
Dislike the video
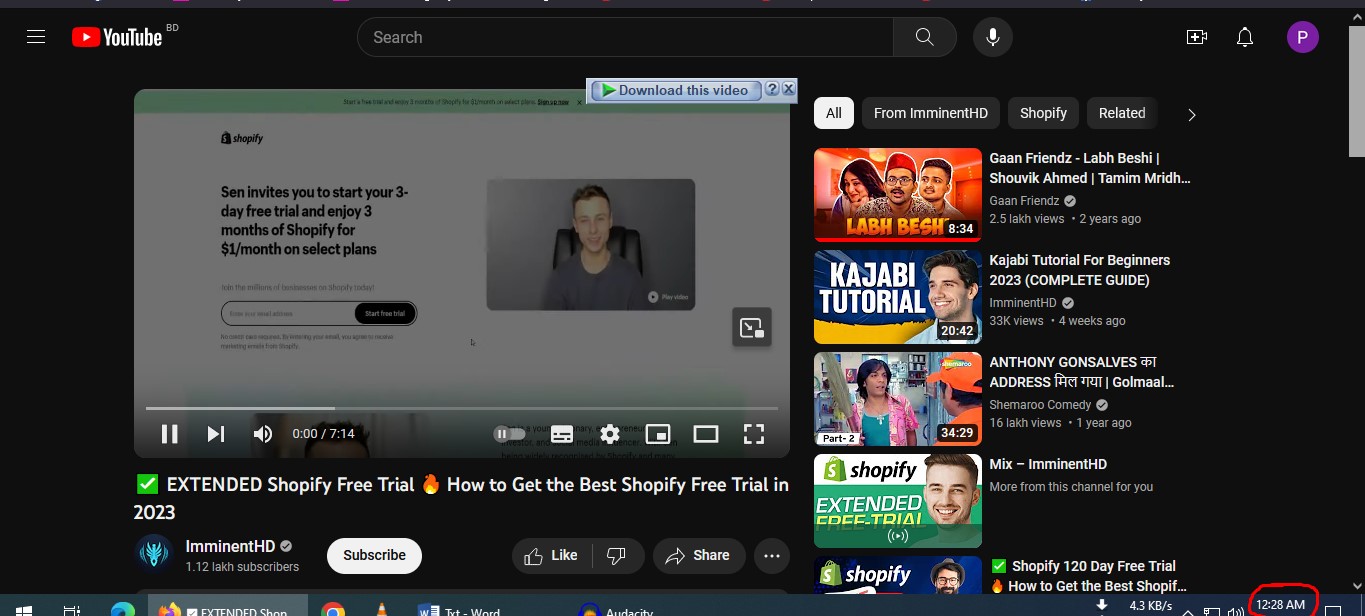[617, 556]
